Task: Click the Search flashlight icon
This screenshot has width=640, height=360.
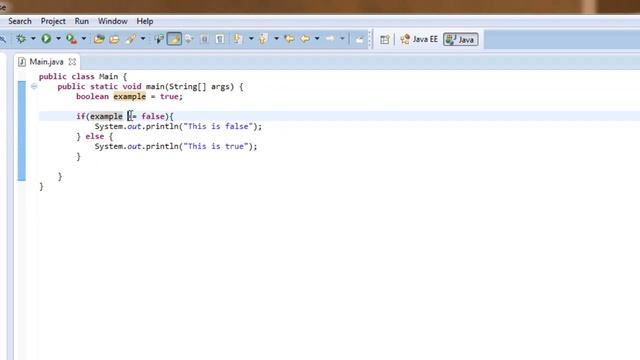Action: click(x=131, y=39)
